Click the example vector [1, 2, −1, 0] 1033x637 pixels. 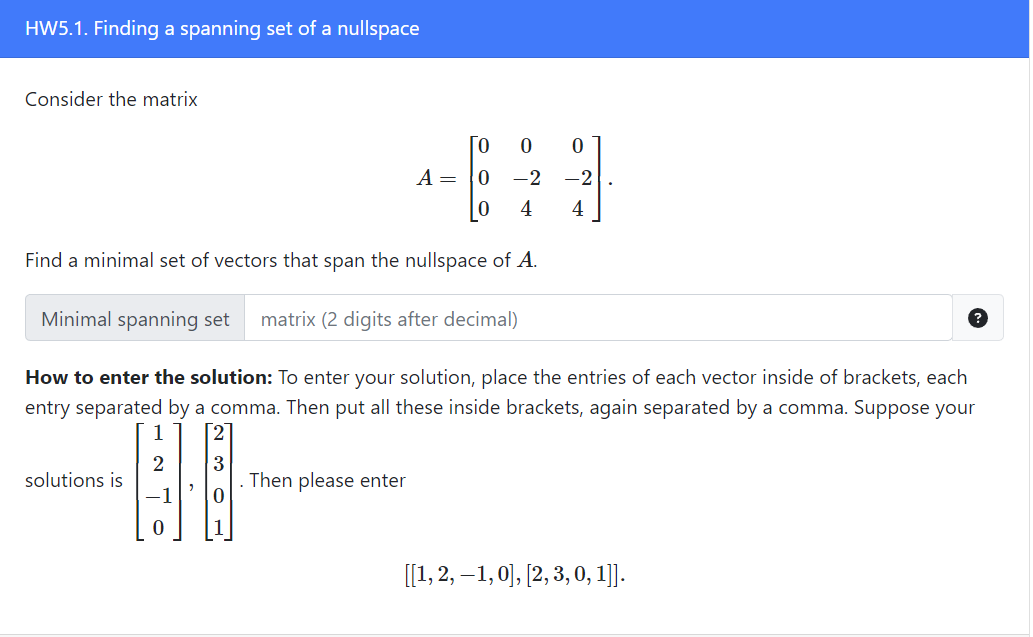point(157,480)
